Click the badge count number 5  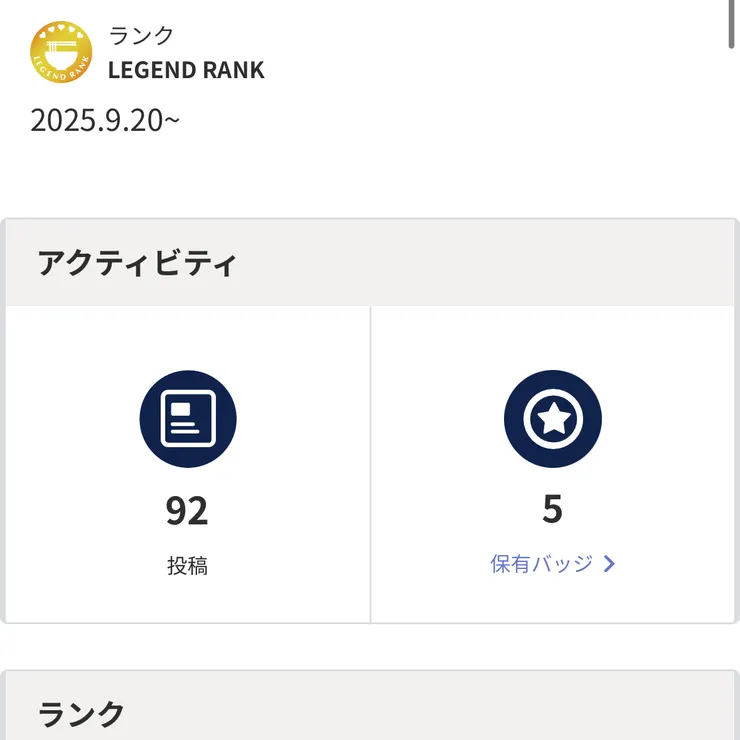553,511
